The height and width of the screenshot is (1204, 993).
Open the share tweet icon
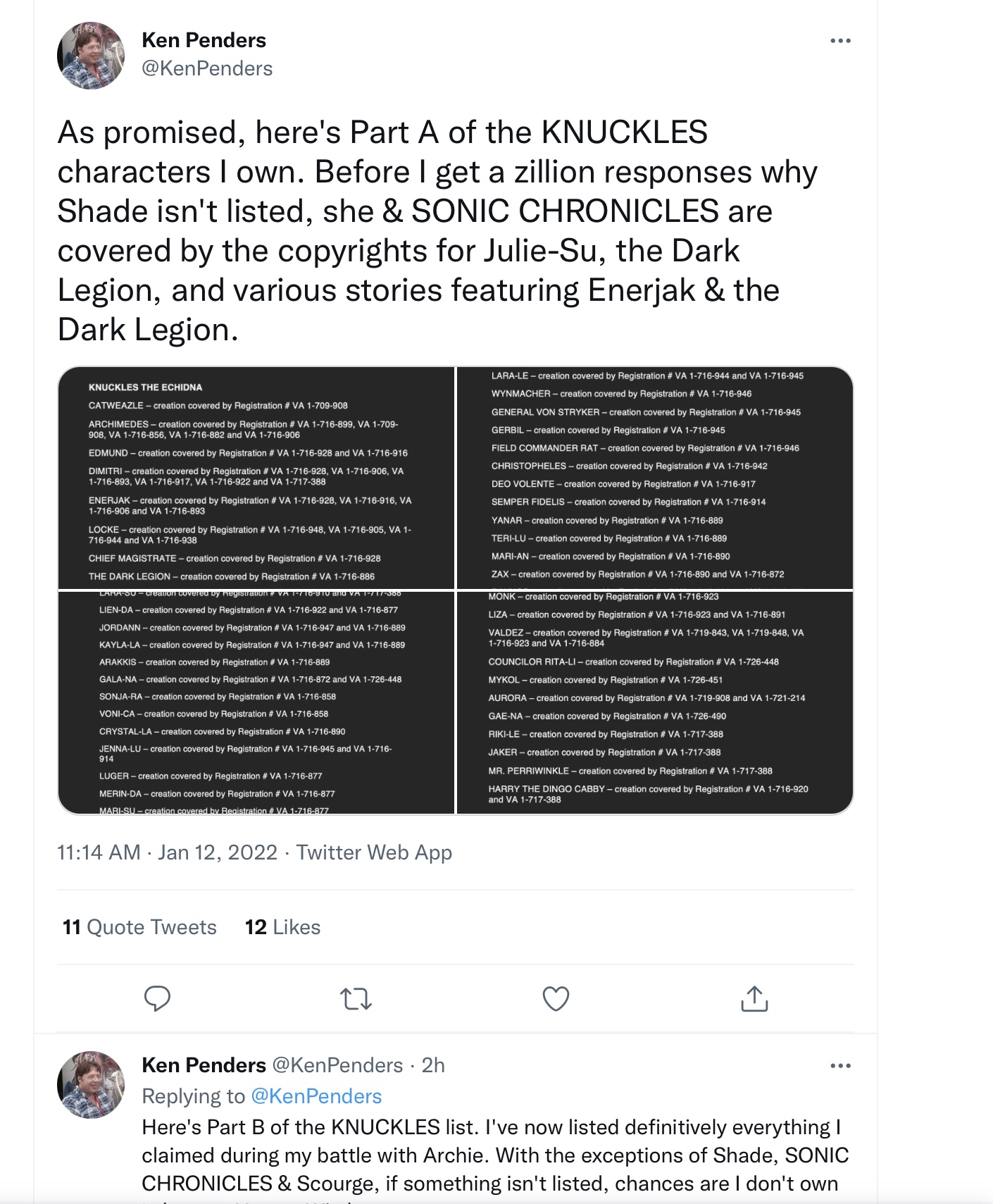point(754,998)
